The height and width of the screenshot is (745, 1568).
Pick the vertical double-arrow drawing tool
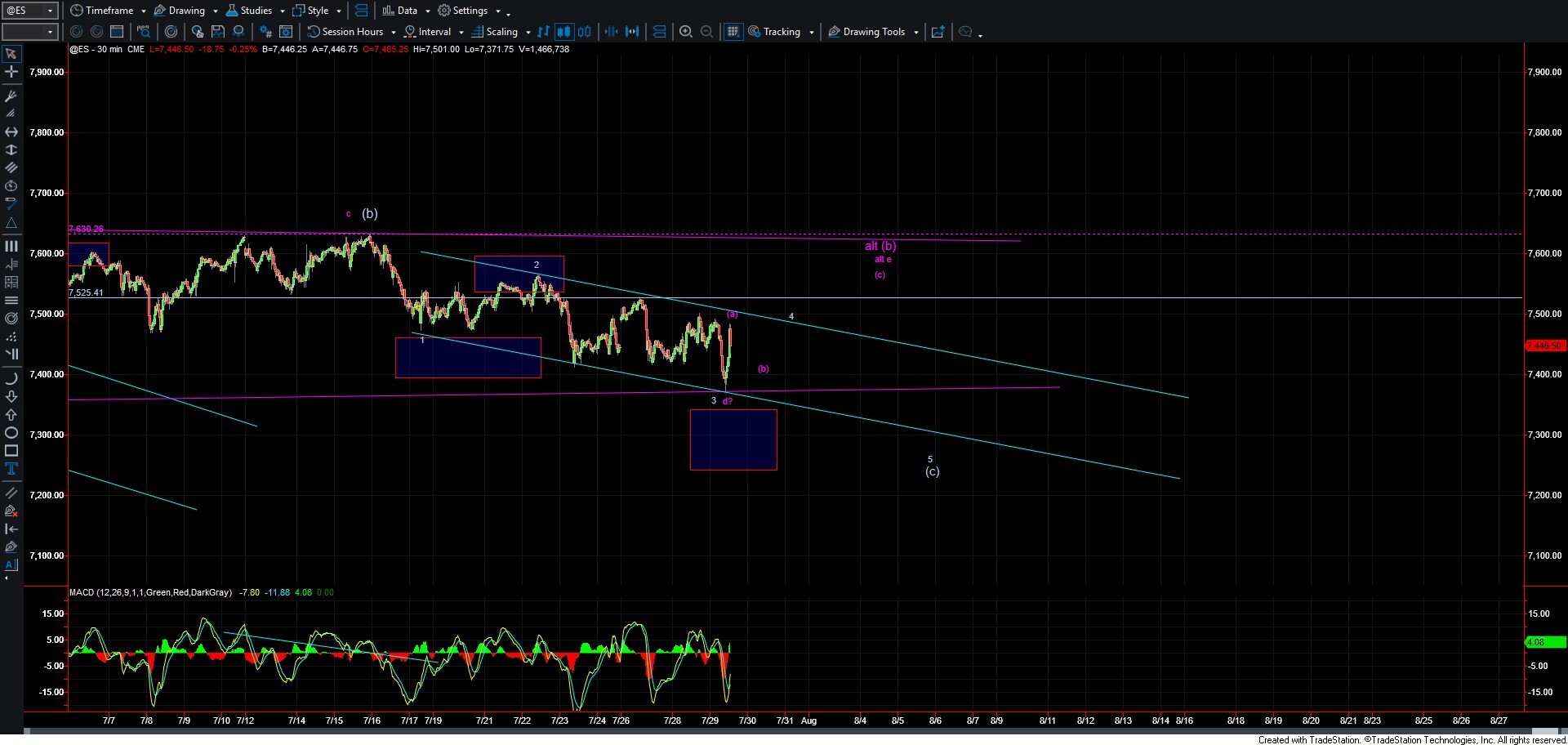(x=11, y=149)
